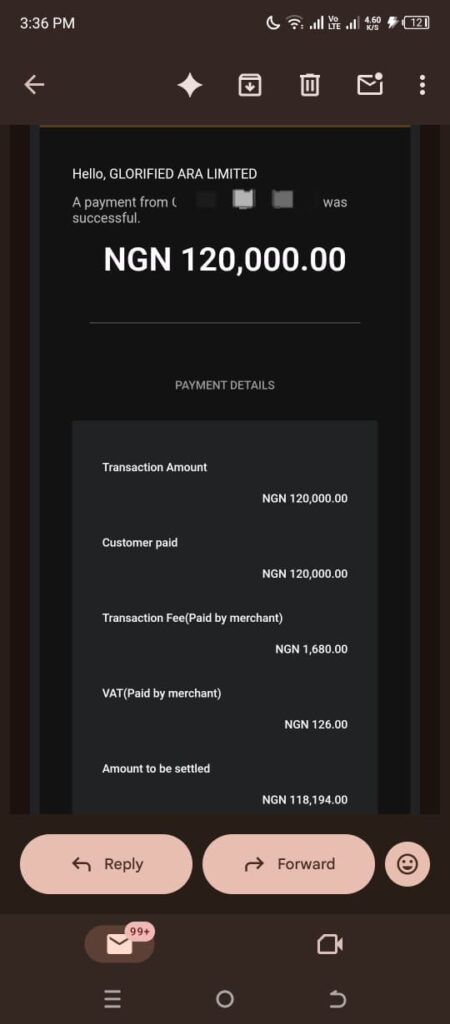450x1024 pixels.
Task: Open the three-dot more options menu
Action: (x=423, y=85)
